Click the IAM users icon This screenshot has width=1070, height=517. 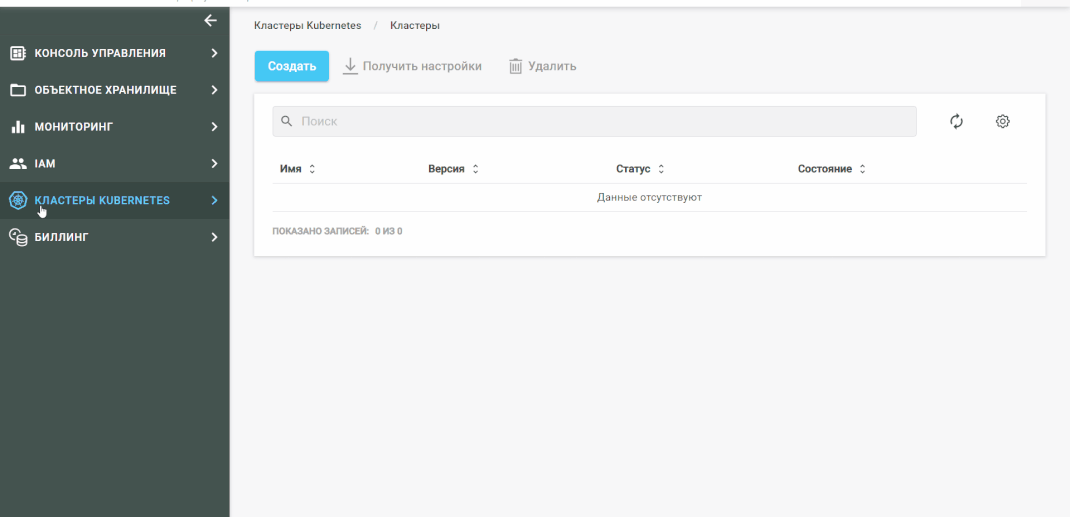[x=18, y=163]
